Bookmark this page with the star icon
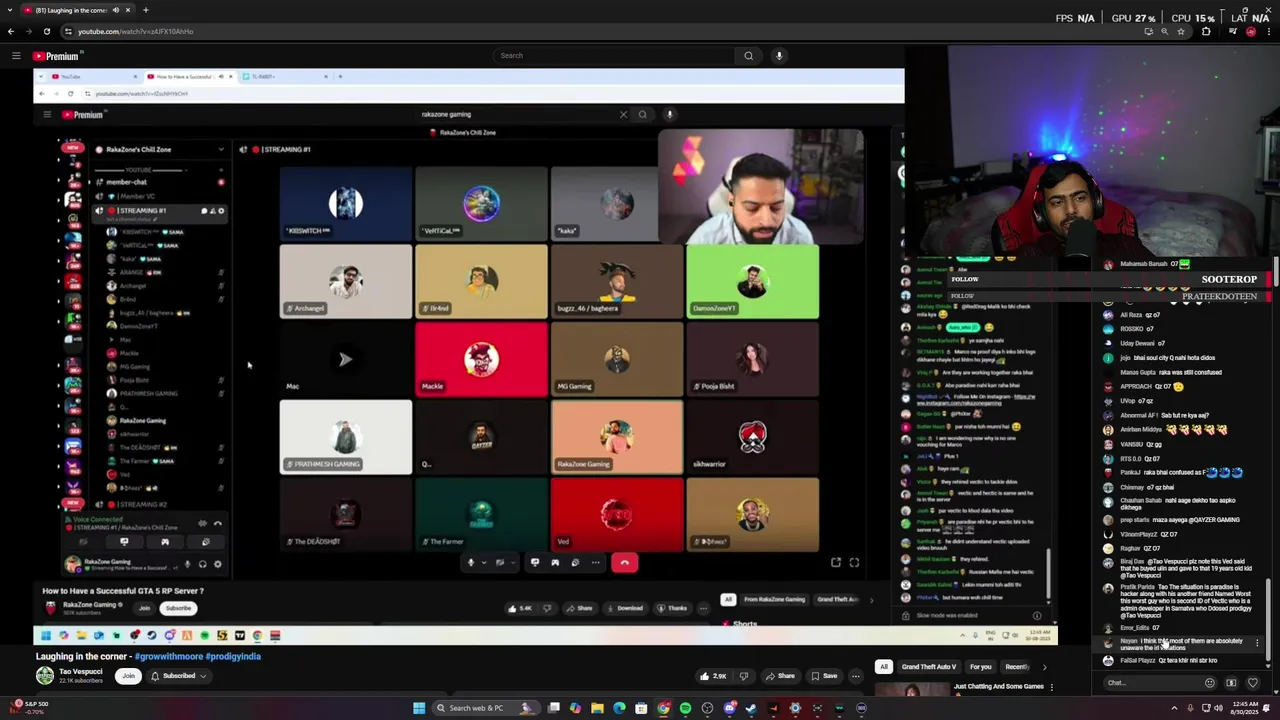The width and height of the screenshot is (1280, 720). pyautogui.click(x=1183, y=31)
